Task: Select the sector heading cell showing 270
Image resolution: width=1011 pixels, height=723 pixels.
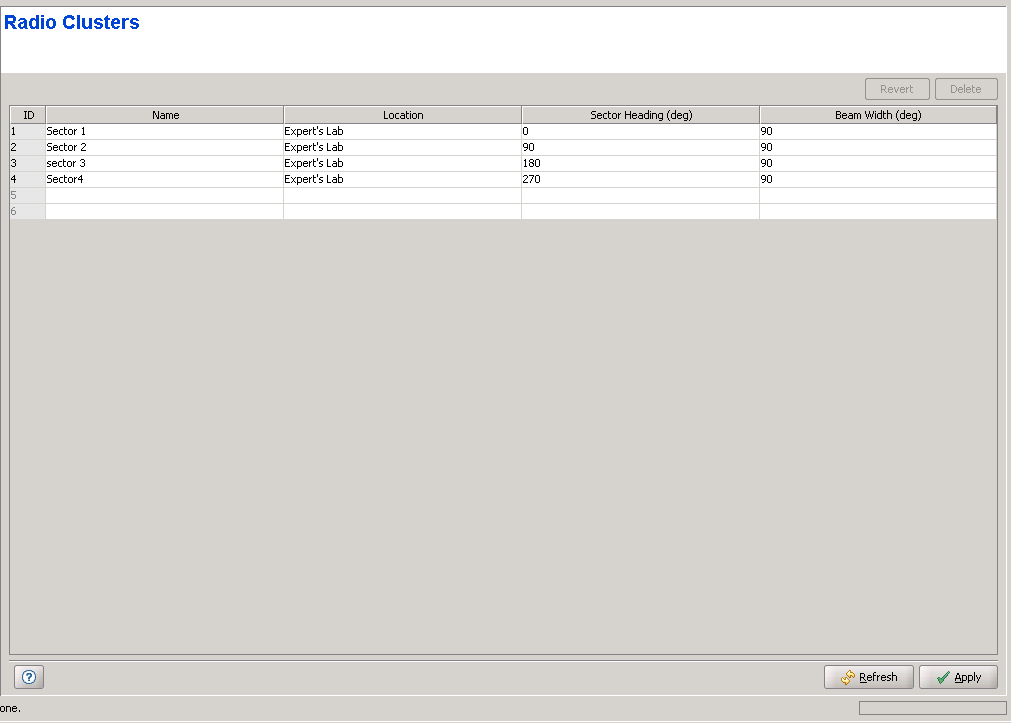Action: [640, 179]
